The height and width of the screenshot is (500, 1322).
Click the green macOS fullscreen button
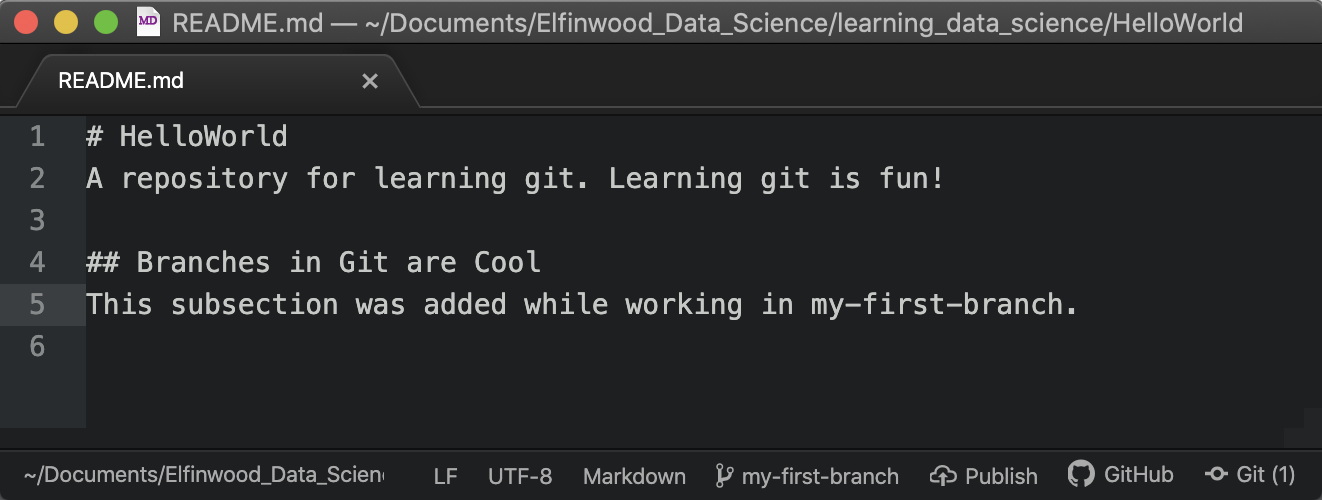tap(105, 22)
